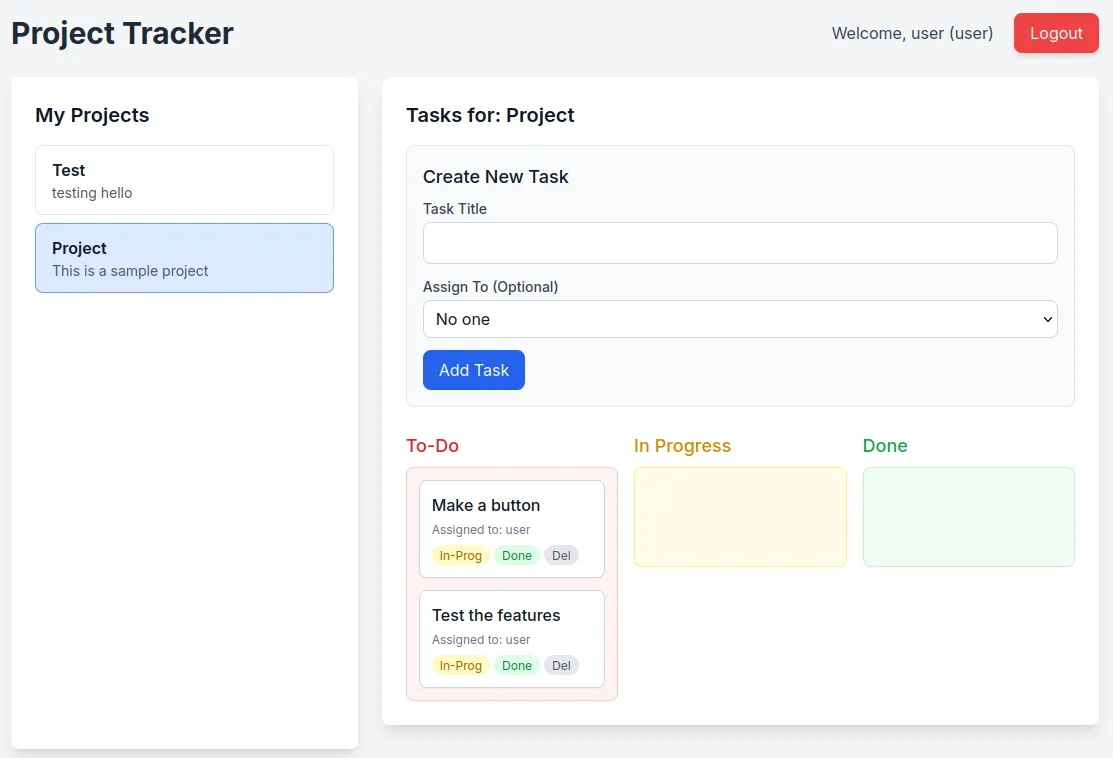Click the In Progress column heading
This screenshot has height=758, width=1113.
pos(682,446)
